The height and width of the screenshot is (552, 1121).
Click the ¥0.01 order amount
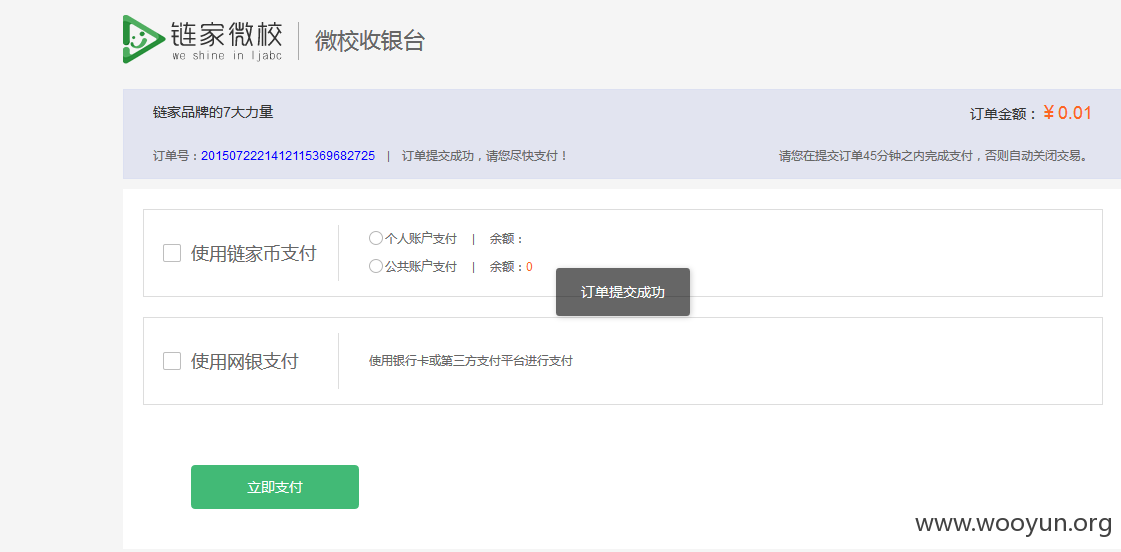[x=1067, y=113]
